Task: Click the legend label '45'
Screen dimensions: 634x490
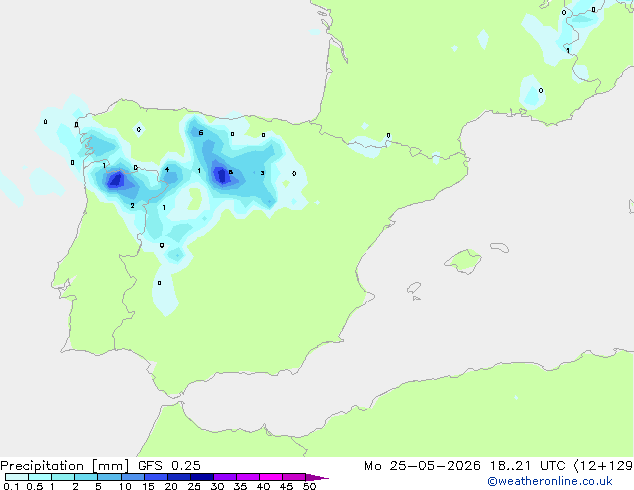Action: (286, 486)
